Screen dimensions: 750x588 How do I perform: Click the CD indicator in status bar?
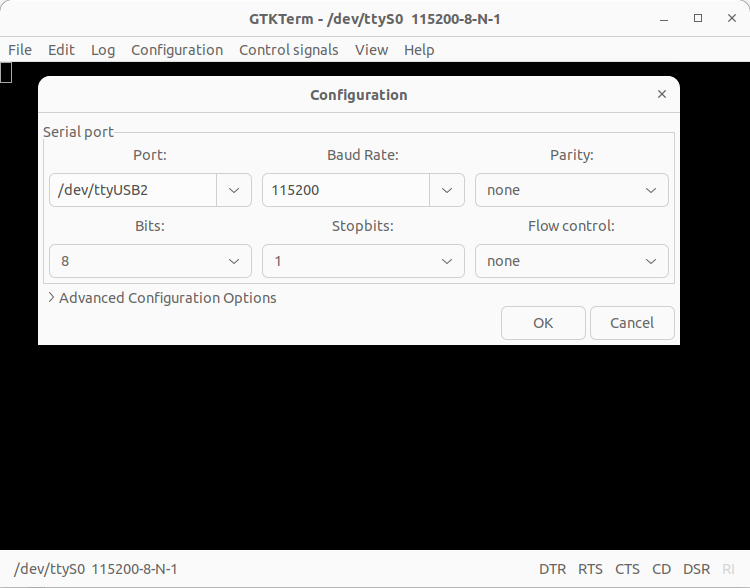tap(662, 569)
